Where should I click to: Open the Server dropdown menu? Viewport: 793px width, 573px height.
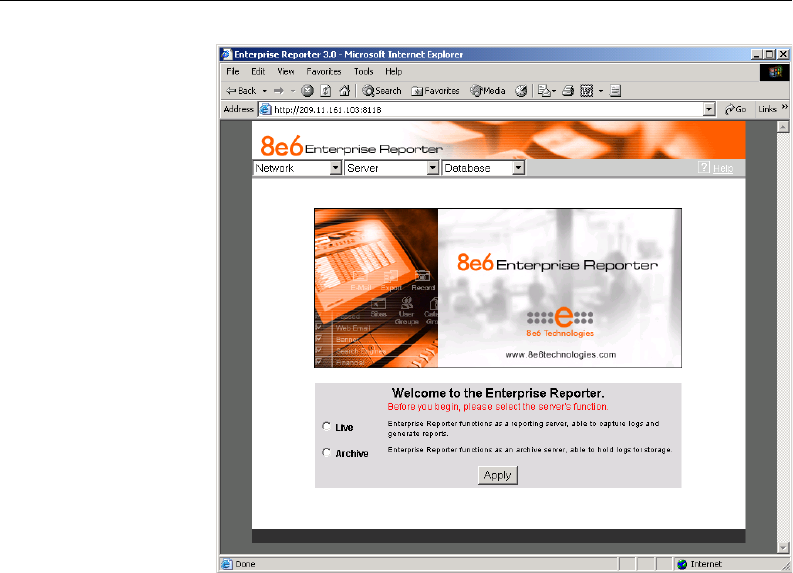pos(391,168)
